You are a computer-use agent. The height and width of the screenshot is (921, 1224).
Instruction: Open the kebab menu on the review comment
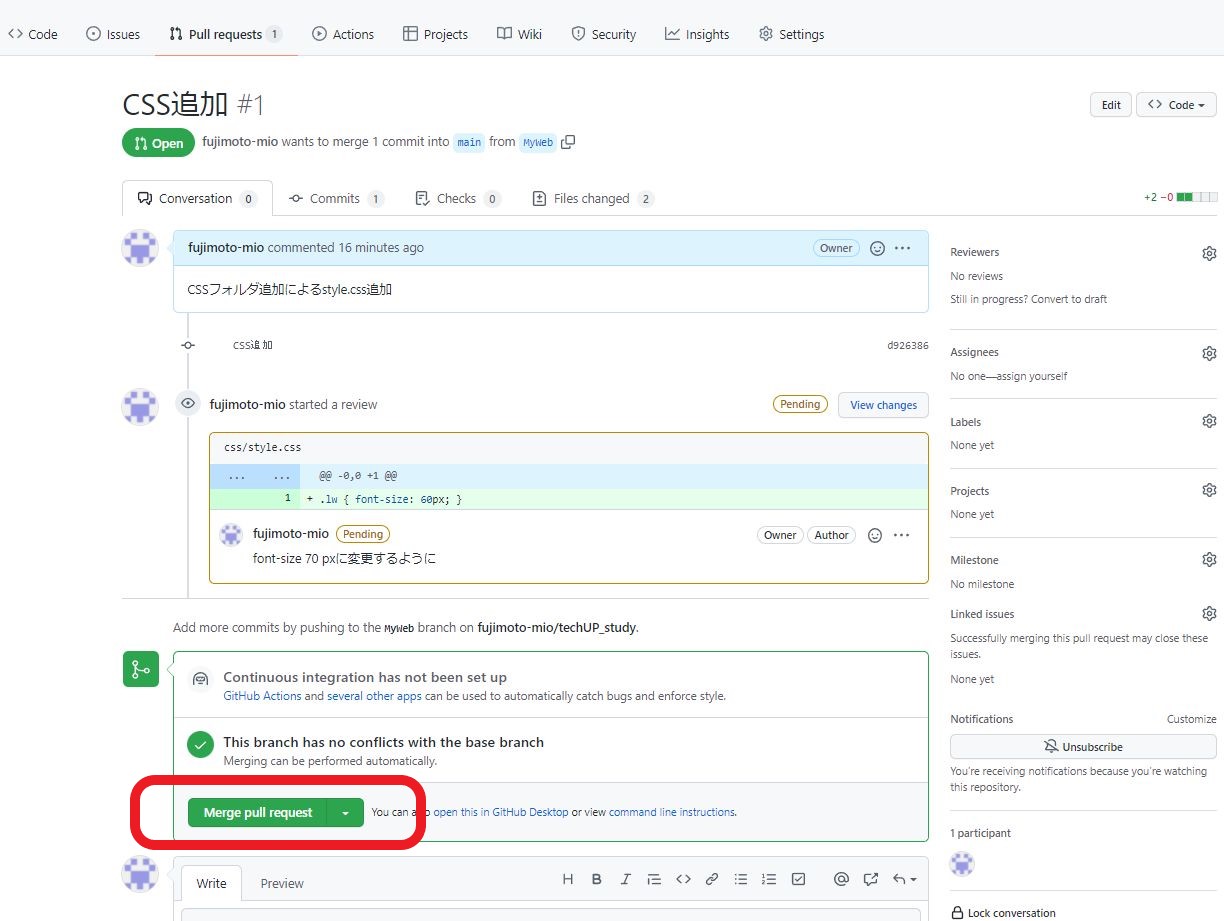coord(901,535)
